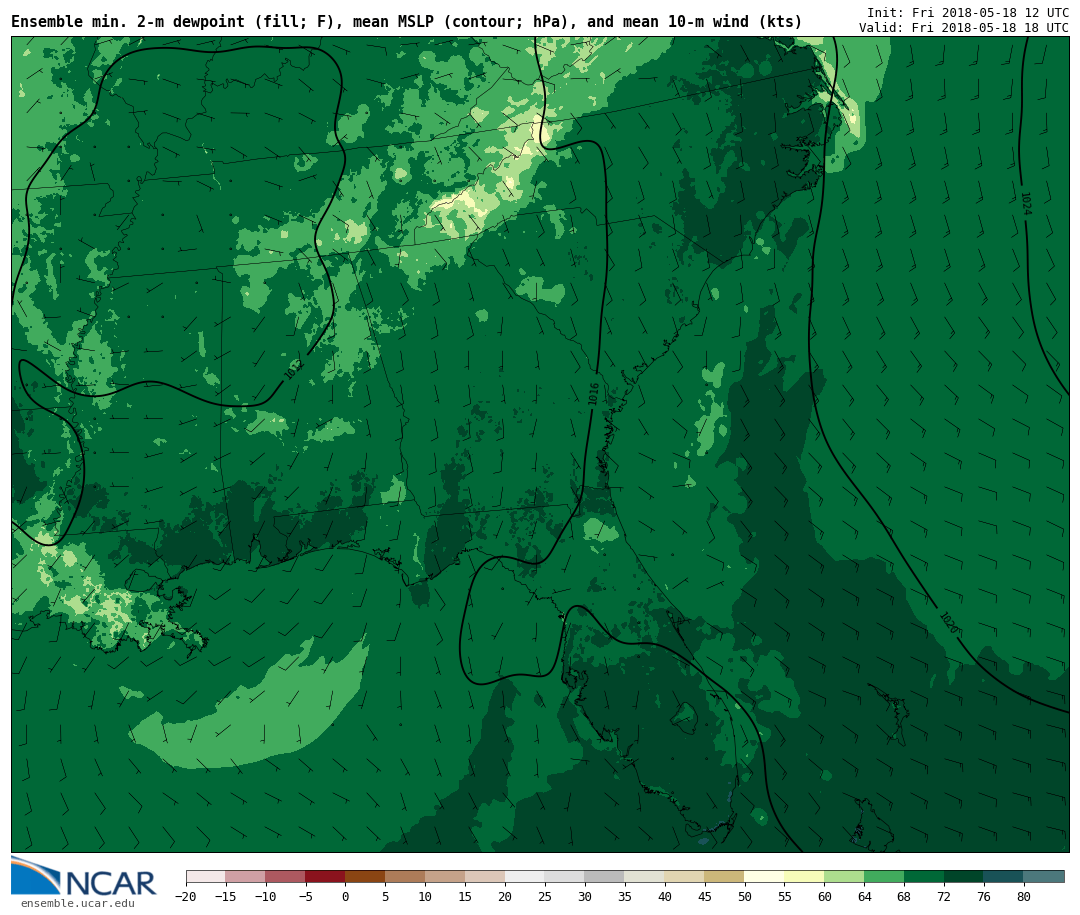Open the ensemble.ucar.edu link

pyautogui.click(x=77, y=904)
